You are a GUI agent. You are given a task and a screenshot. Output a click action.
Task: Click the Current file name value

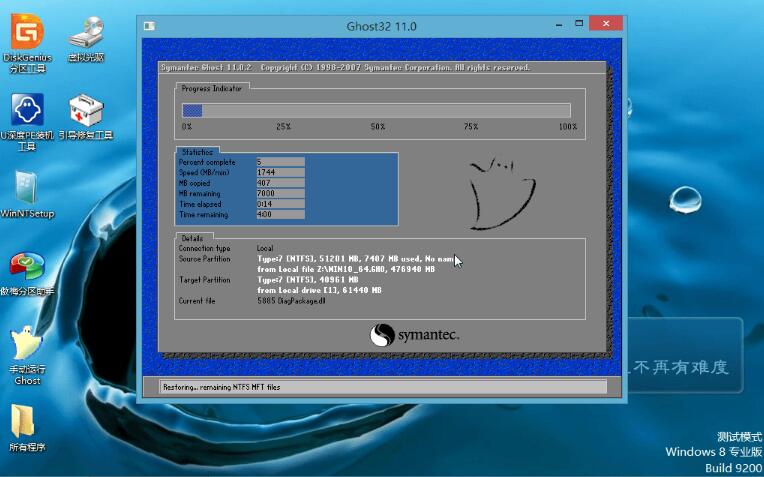pos(291,301)
